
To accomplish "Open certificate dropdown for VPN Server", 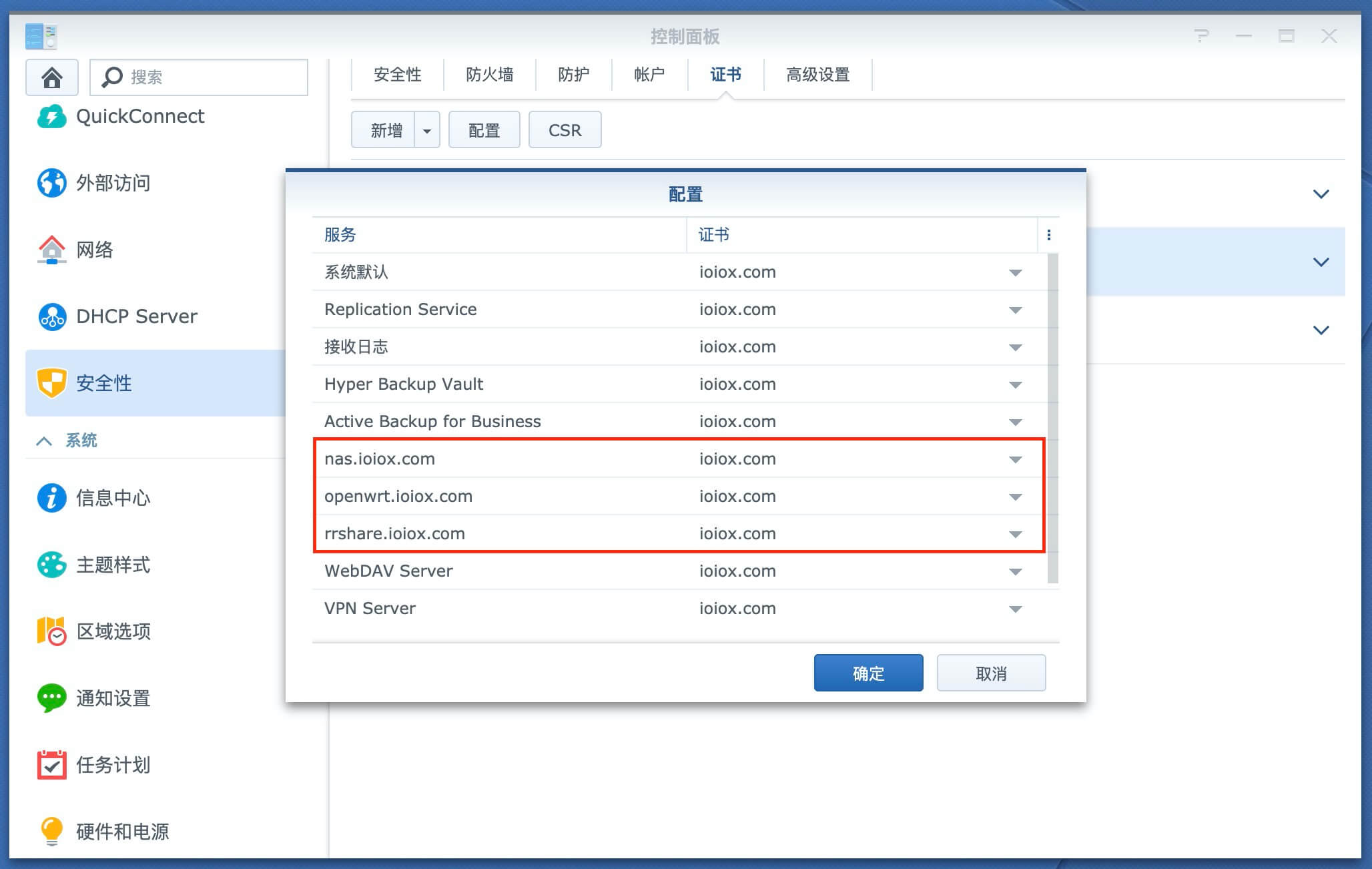I will (x=1015, y=609).
